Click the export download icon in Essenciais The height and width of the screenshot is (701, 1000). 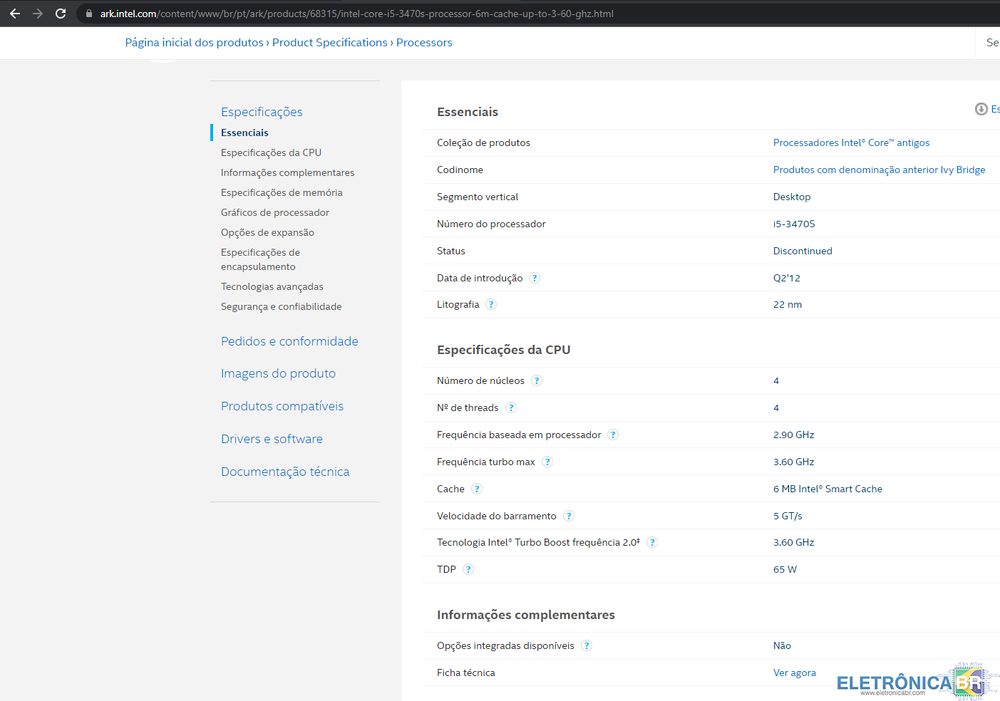[x=981, y=109]
